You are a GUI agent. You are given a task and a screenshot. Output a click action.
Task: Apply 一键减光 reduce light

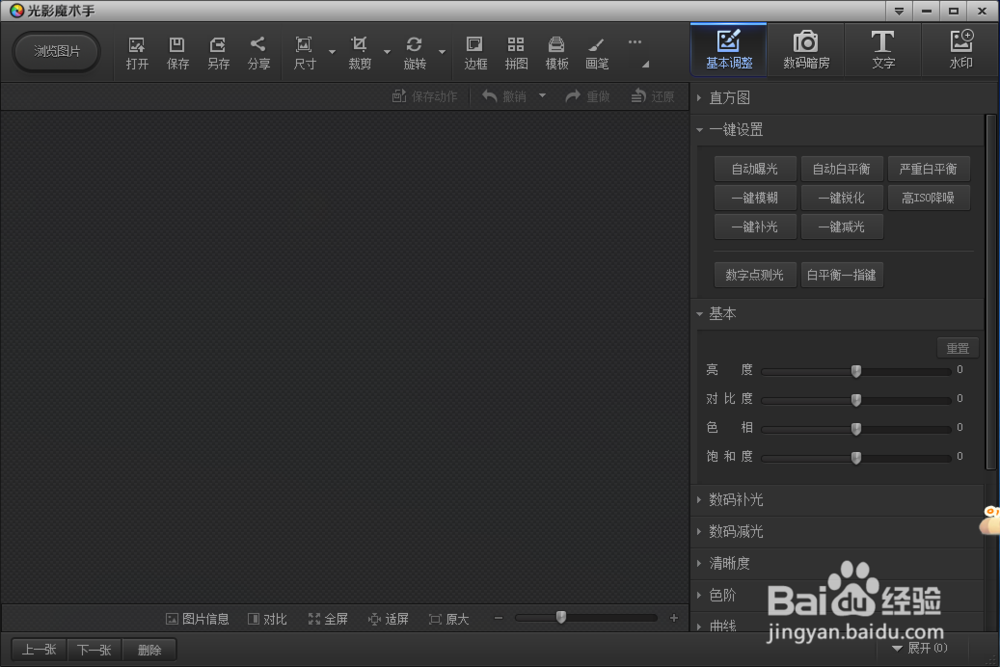[x=842, y=227]
